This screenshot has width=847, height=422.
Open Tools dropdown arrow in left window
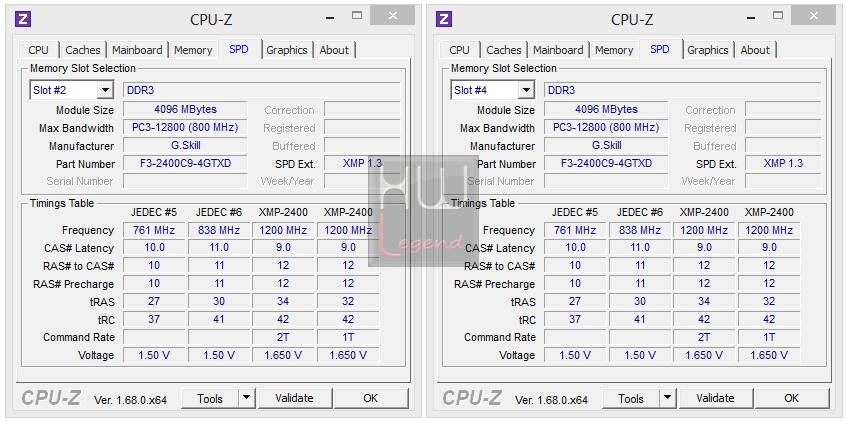click(247, 398)
